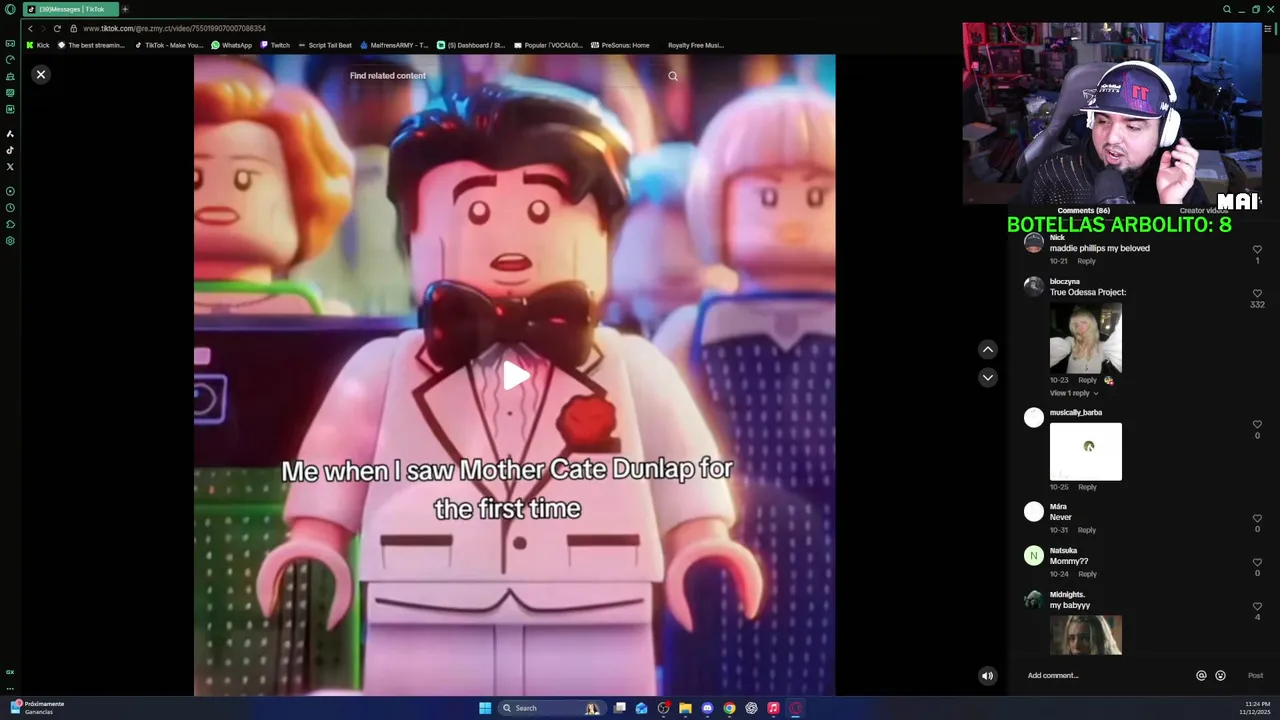The height and width of the screenshot is (720, 1280).
Task: Open Nick's profile avatar
Action: (1034, 242)
